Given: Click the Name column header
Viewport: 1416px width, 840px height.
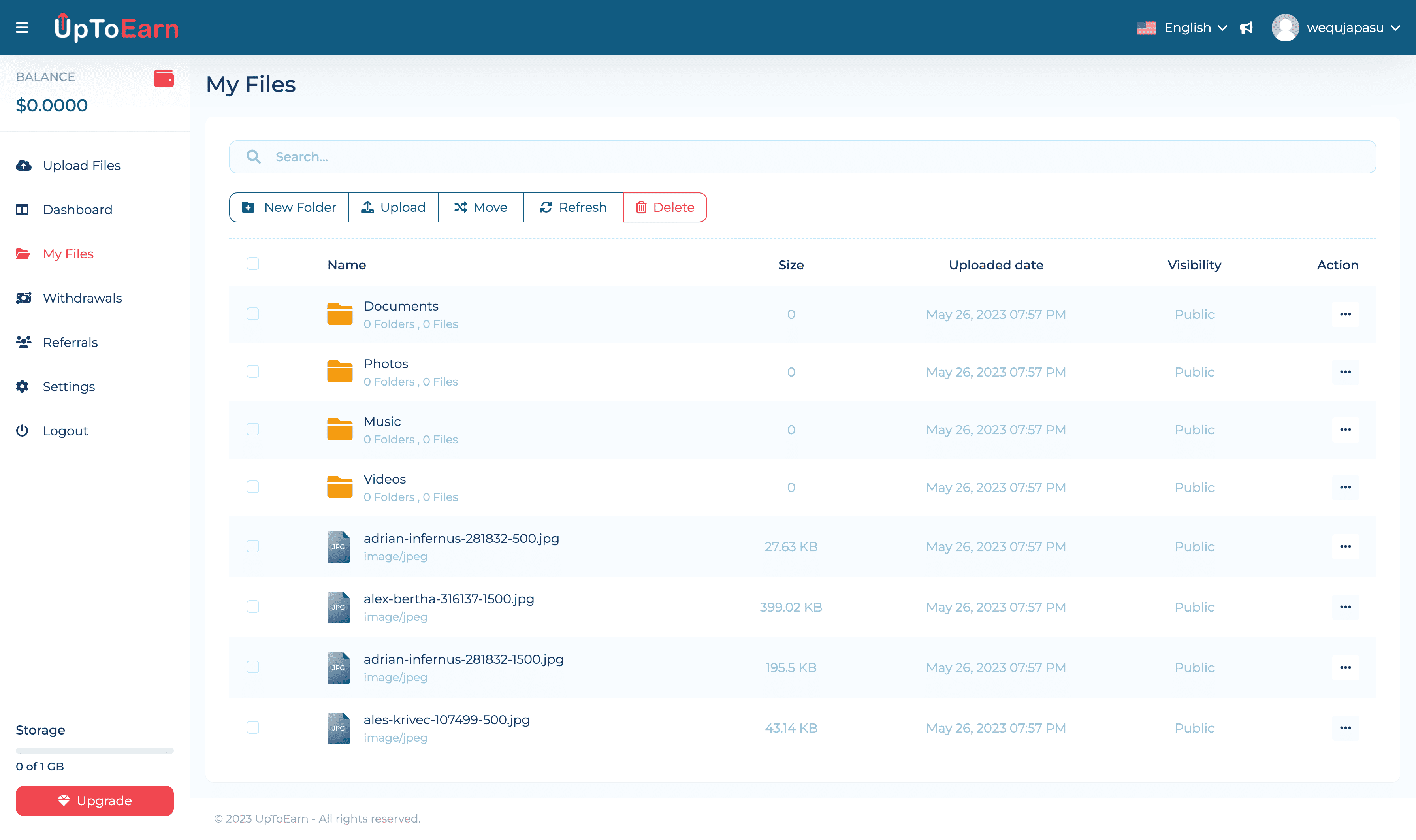Looking at the screenshot, I should coord(346,265).
